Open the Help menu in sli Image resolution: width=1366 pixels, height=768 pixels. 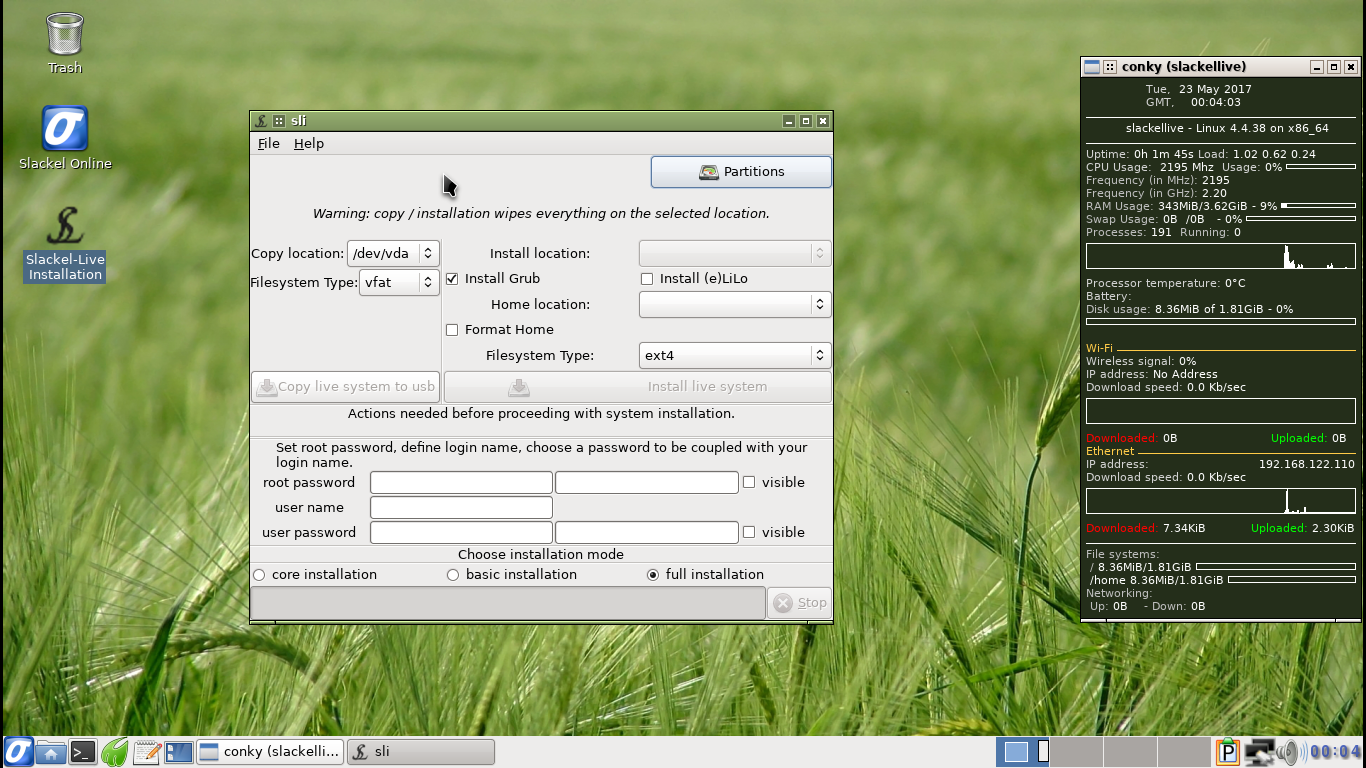click(x=308, y=144)
